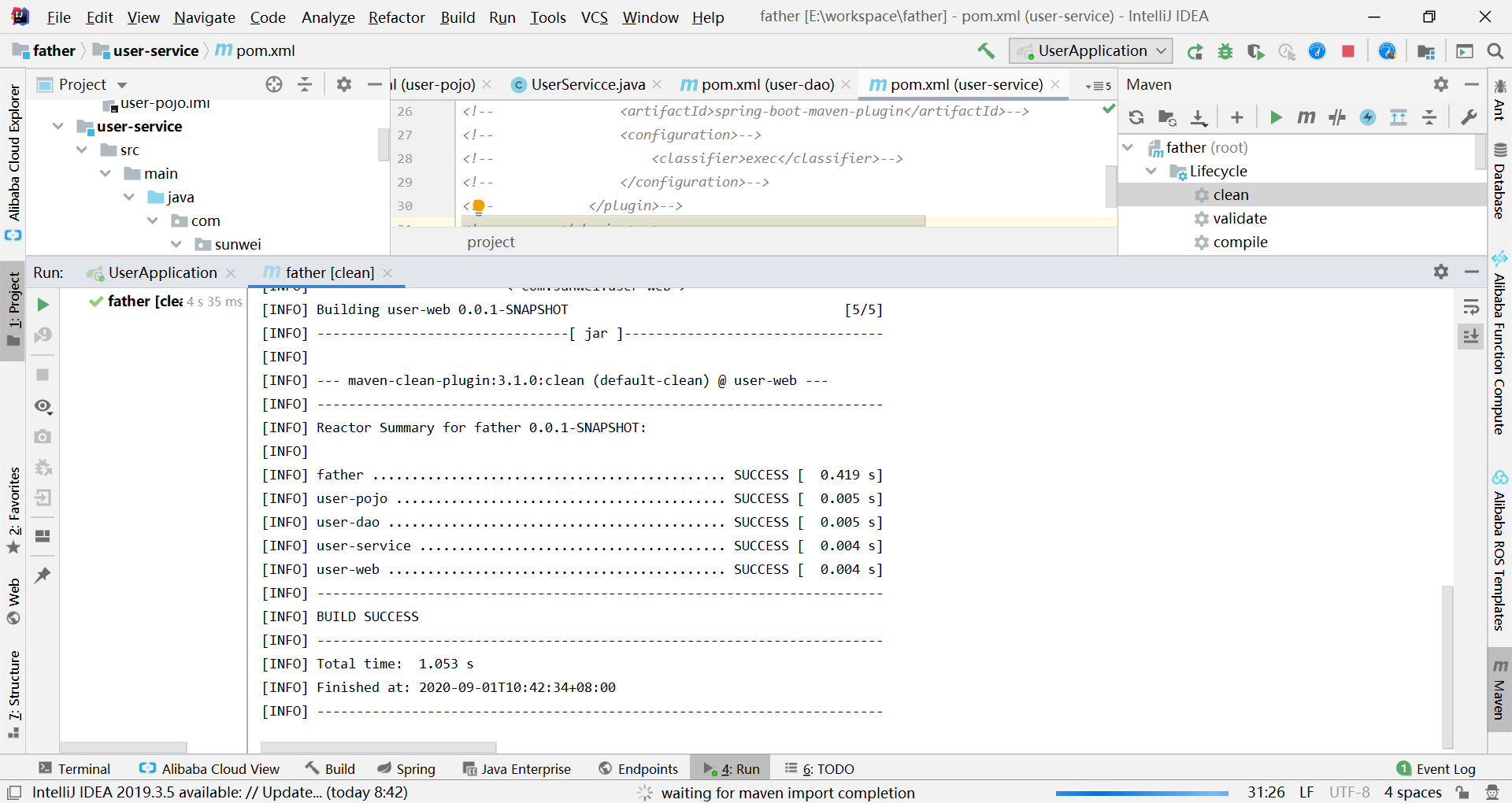Run Maven build green play icon

click(x=1277, y=118)
